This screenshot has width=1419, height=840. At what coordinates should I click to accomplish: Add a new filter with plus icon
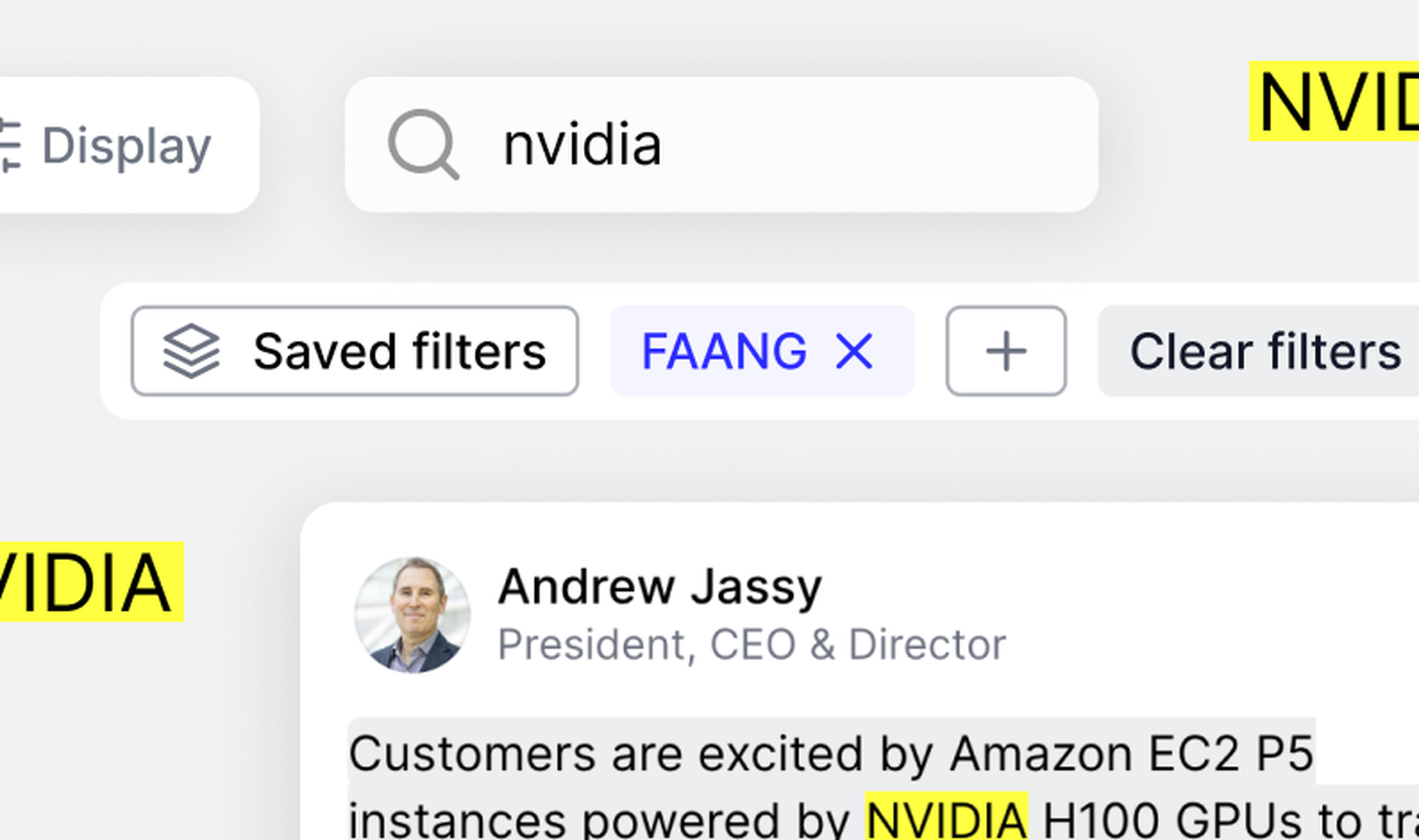click(x=1006, y=351)
